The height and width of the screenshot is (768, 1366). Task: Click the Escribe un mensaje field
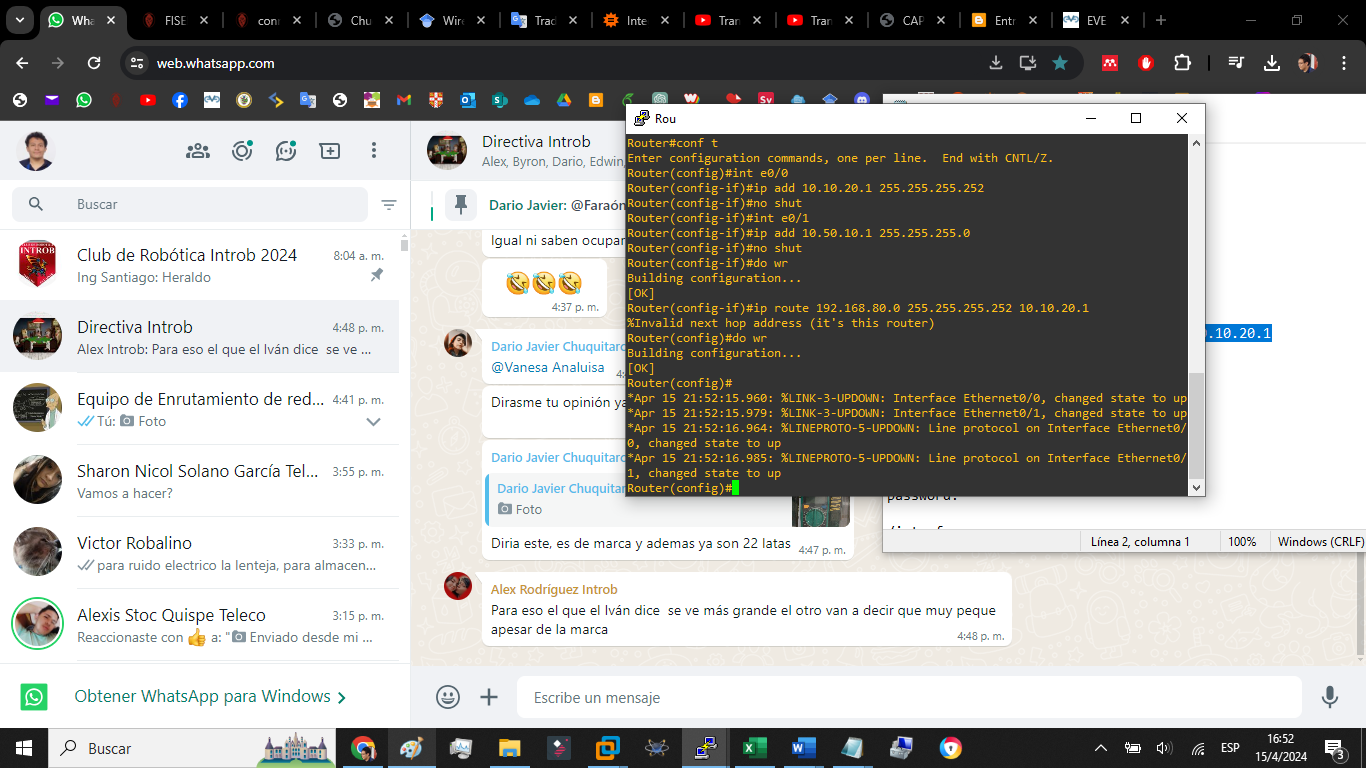[909, 697]
